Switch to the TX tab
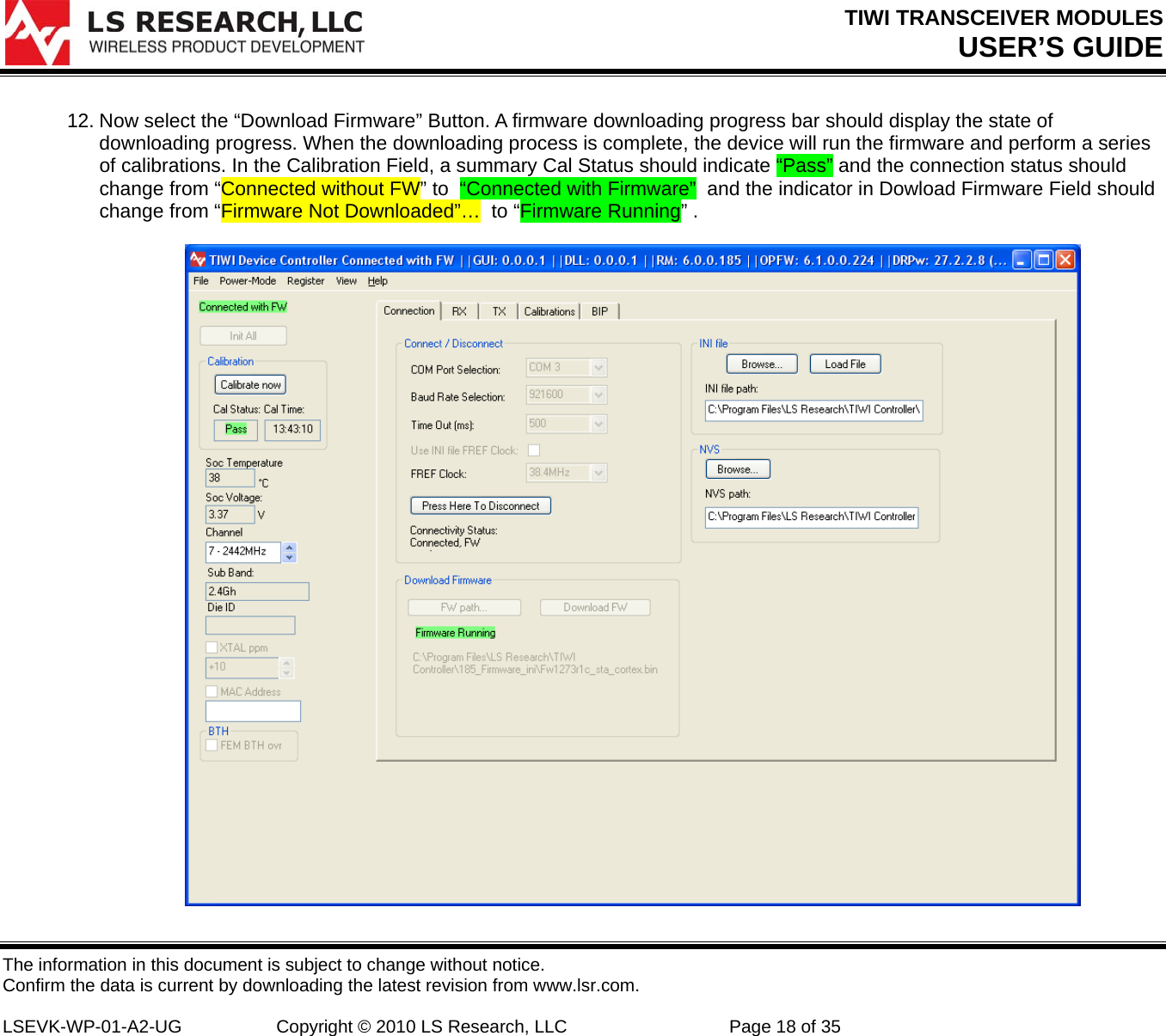This screenshot has width=1166, height=1036. [499, 312]
